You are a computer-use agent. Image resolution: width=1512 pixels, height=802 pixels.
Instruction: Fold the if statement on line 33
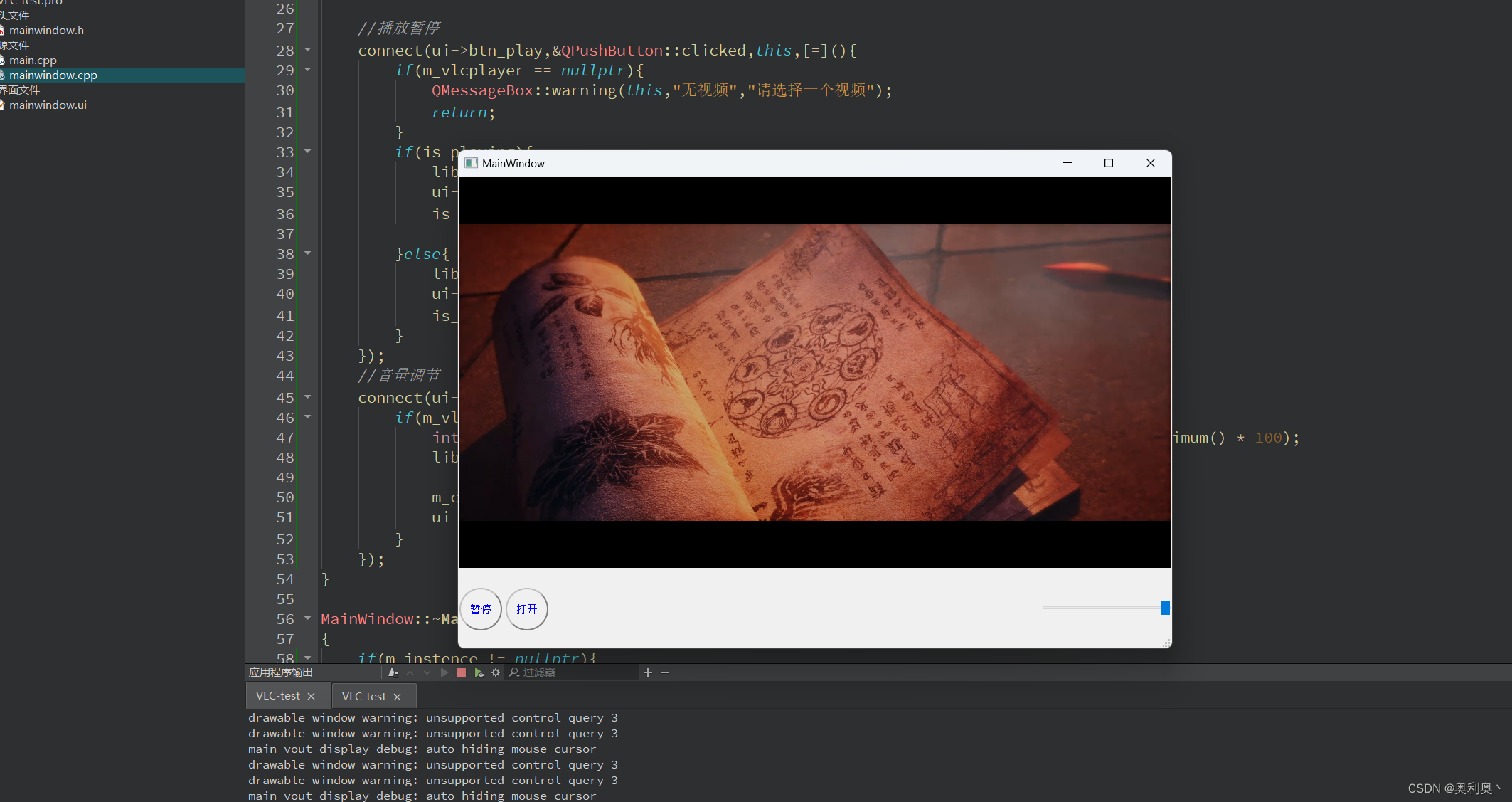click(x=307, y=152)
